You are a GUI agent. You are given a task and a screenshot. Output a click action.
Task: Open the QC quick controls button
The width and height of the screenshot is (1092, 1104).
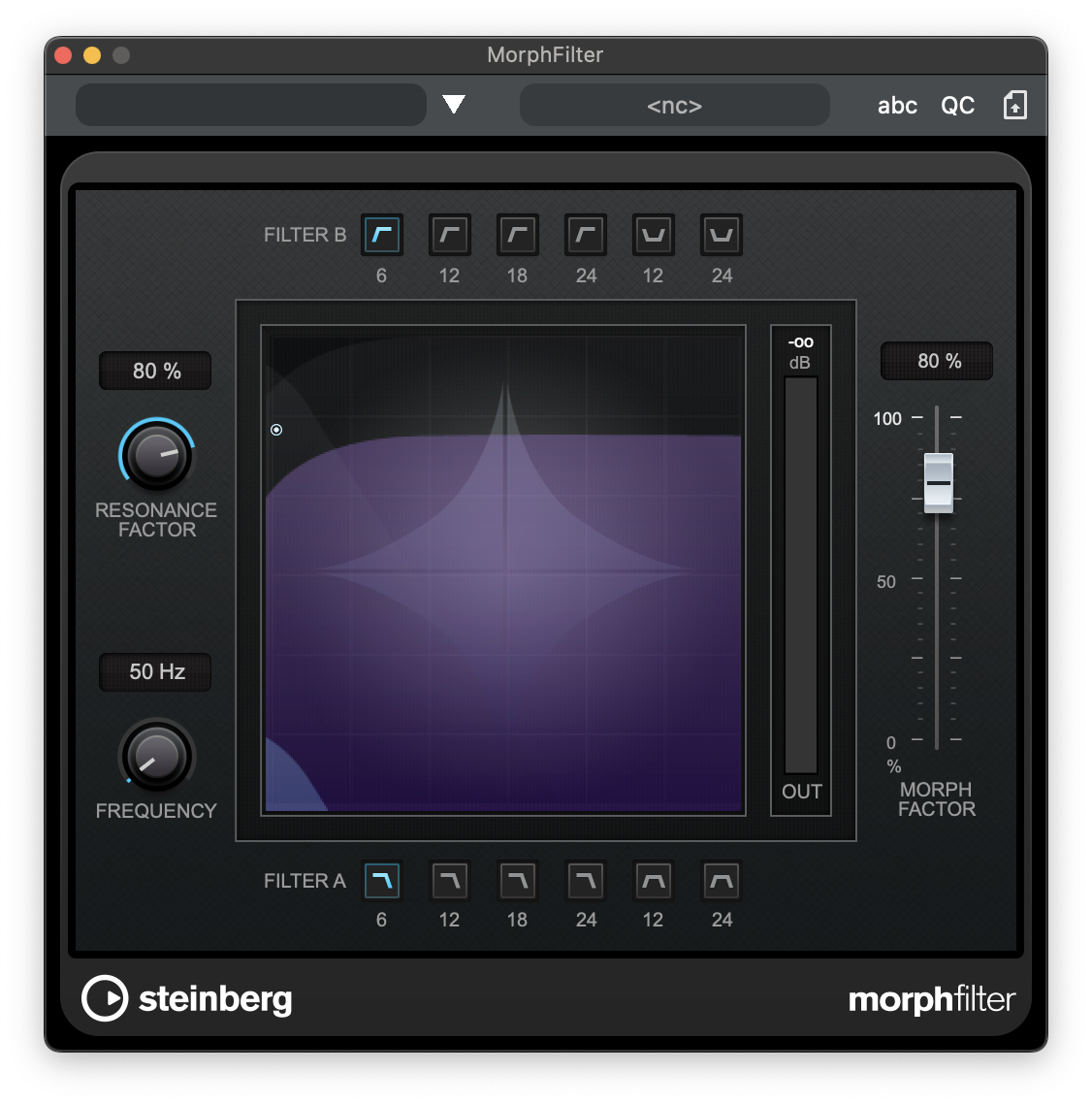957,106
